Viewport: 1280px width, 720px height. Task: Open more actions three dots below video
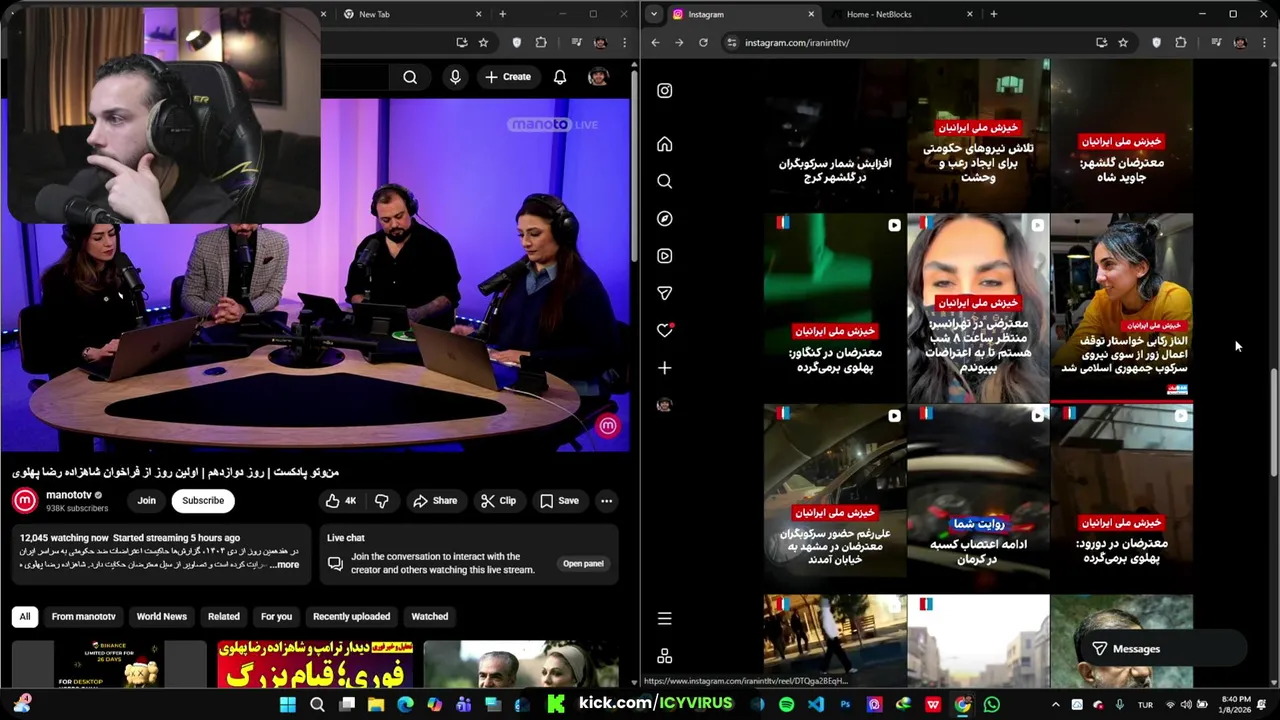point(606,500)
